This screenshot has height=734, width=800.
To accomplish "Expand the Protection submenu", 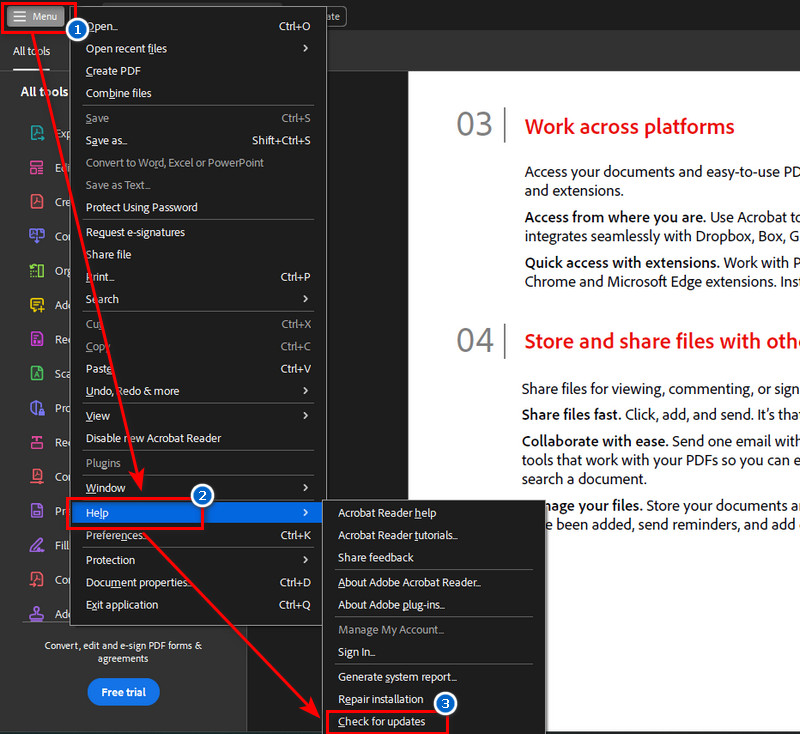I will pos(198,560).
